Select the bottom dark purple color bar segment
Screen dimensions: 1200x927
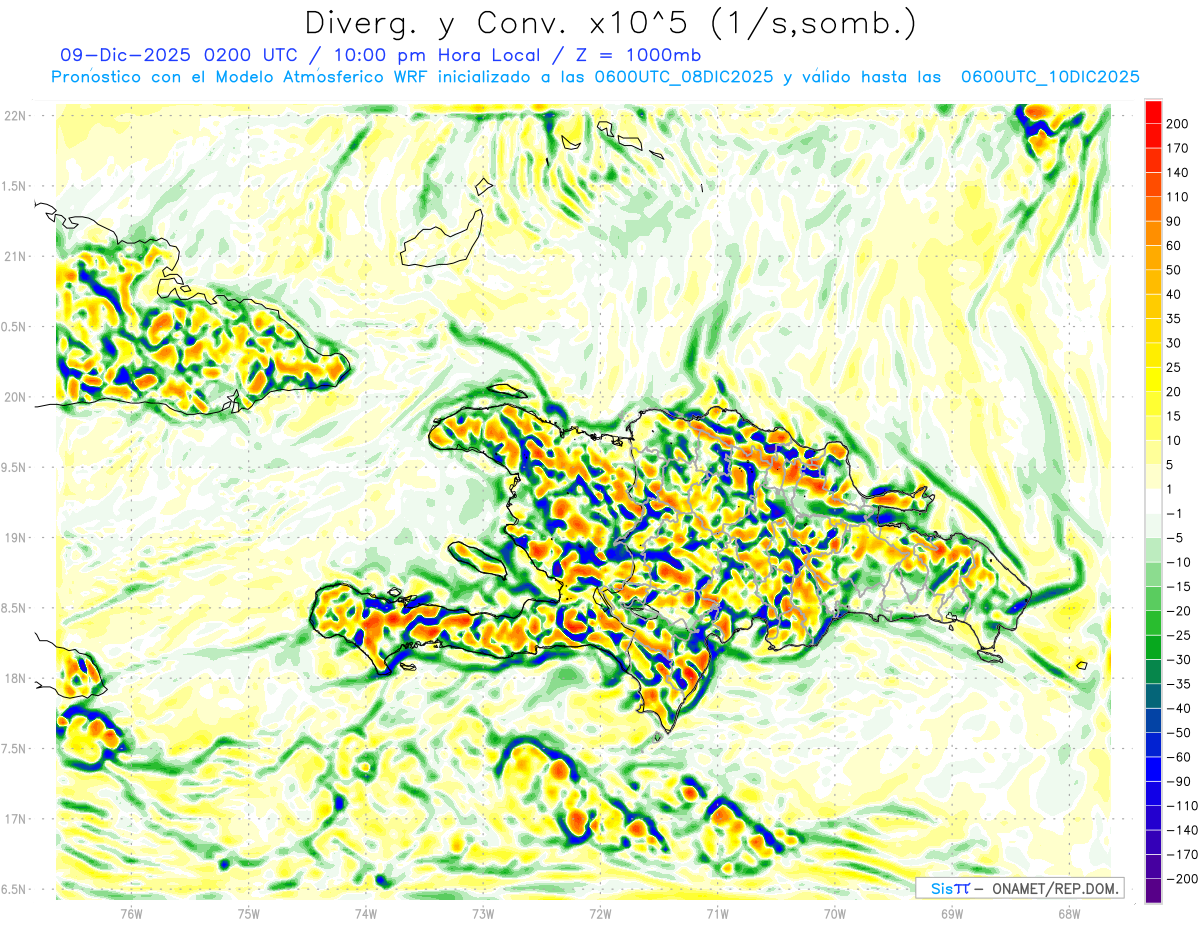(x=1153, y=891)
